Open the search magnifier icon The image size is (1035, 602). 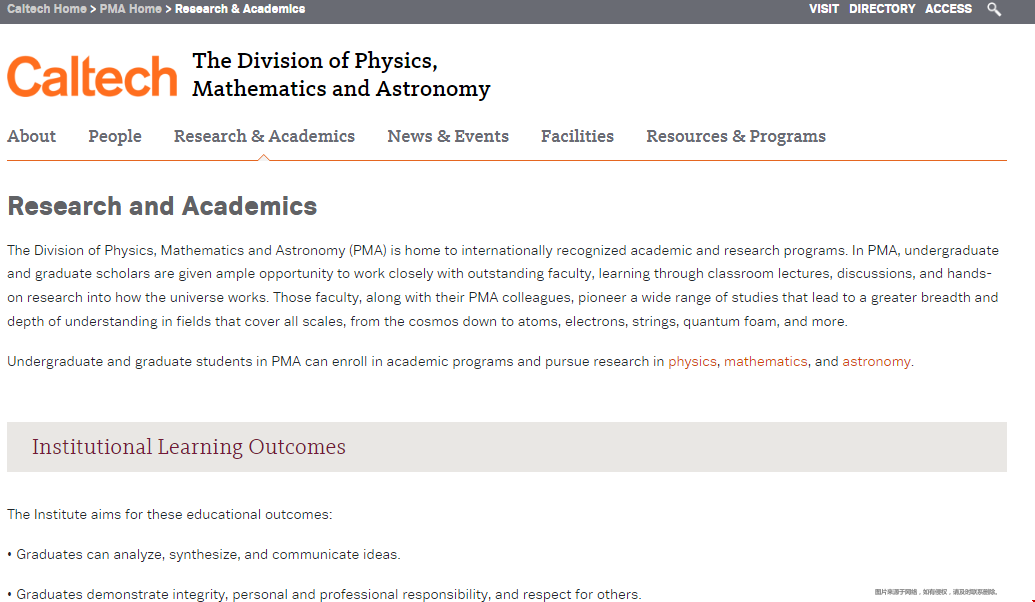point(994,9)
